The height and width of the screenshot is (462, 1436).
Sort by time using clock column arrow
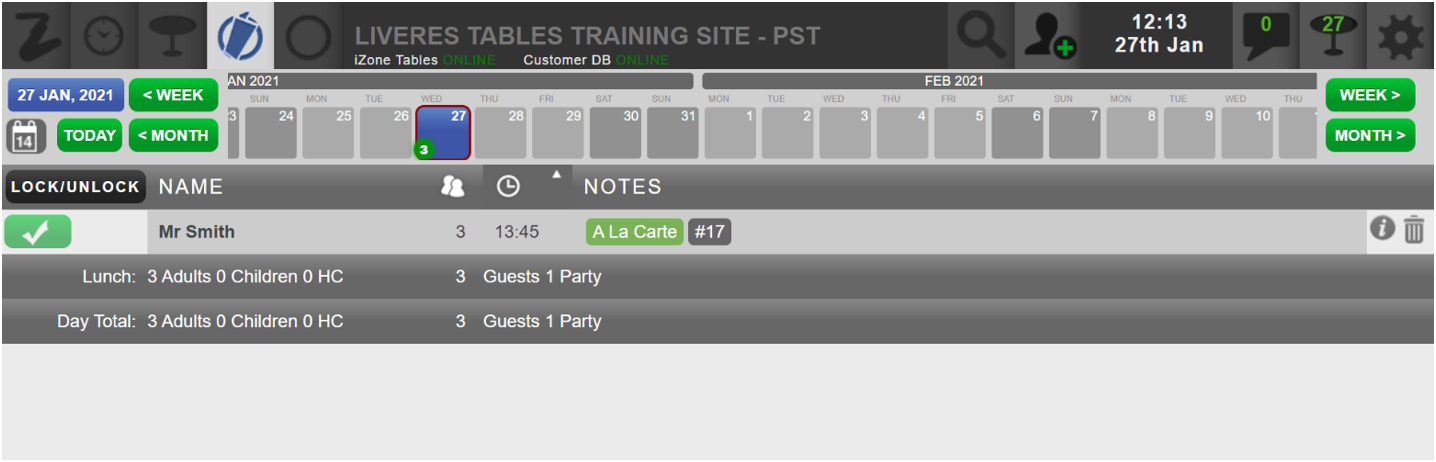click(x=557, y=175)
